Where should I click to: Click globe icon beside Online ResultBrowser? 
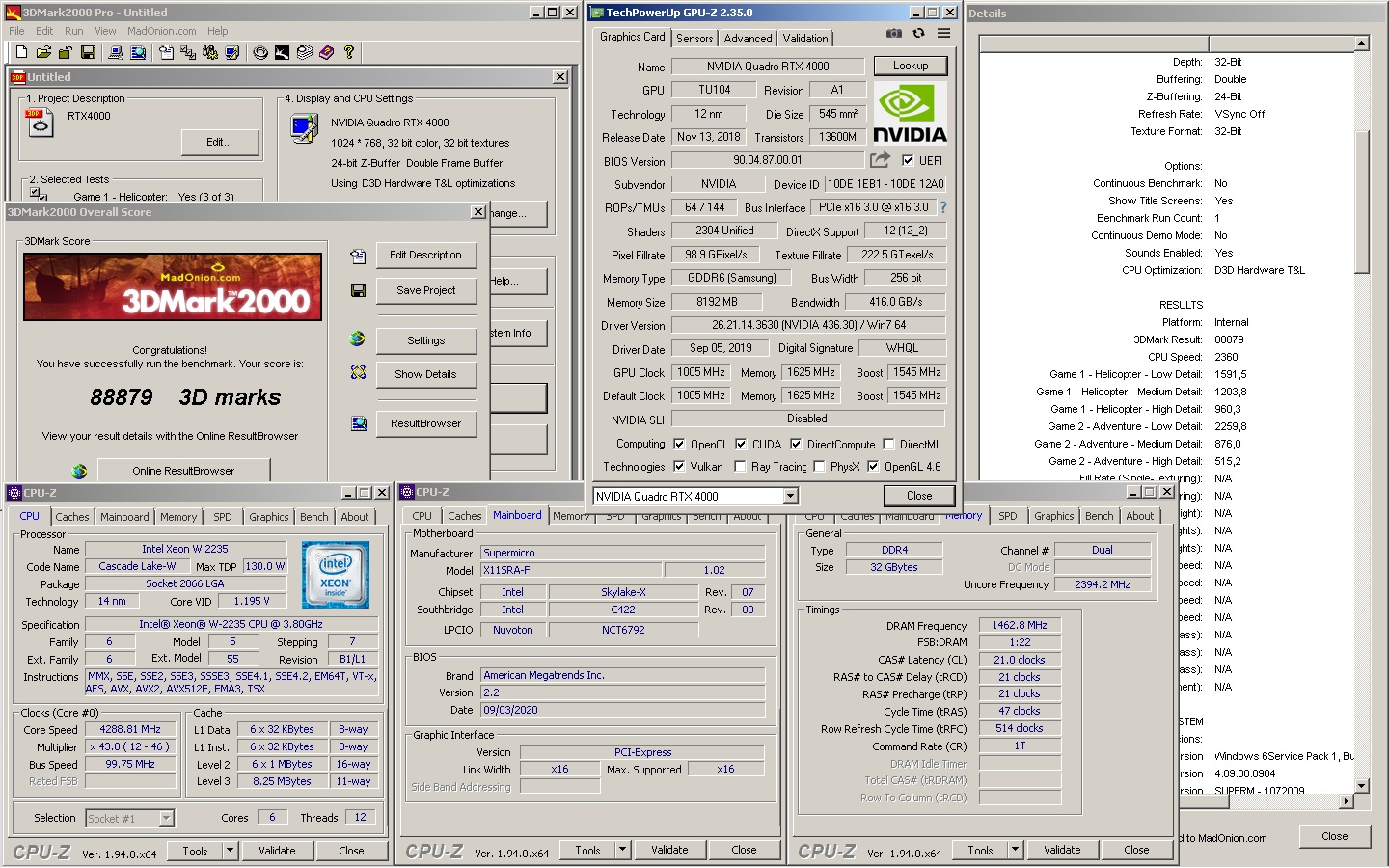pyautogui.click(x=79, y=471)
